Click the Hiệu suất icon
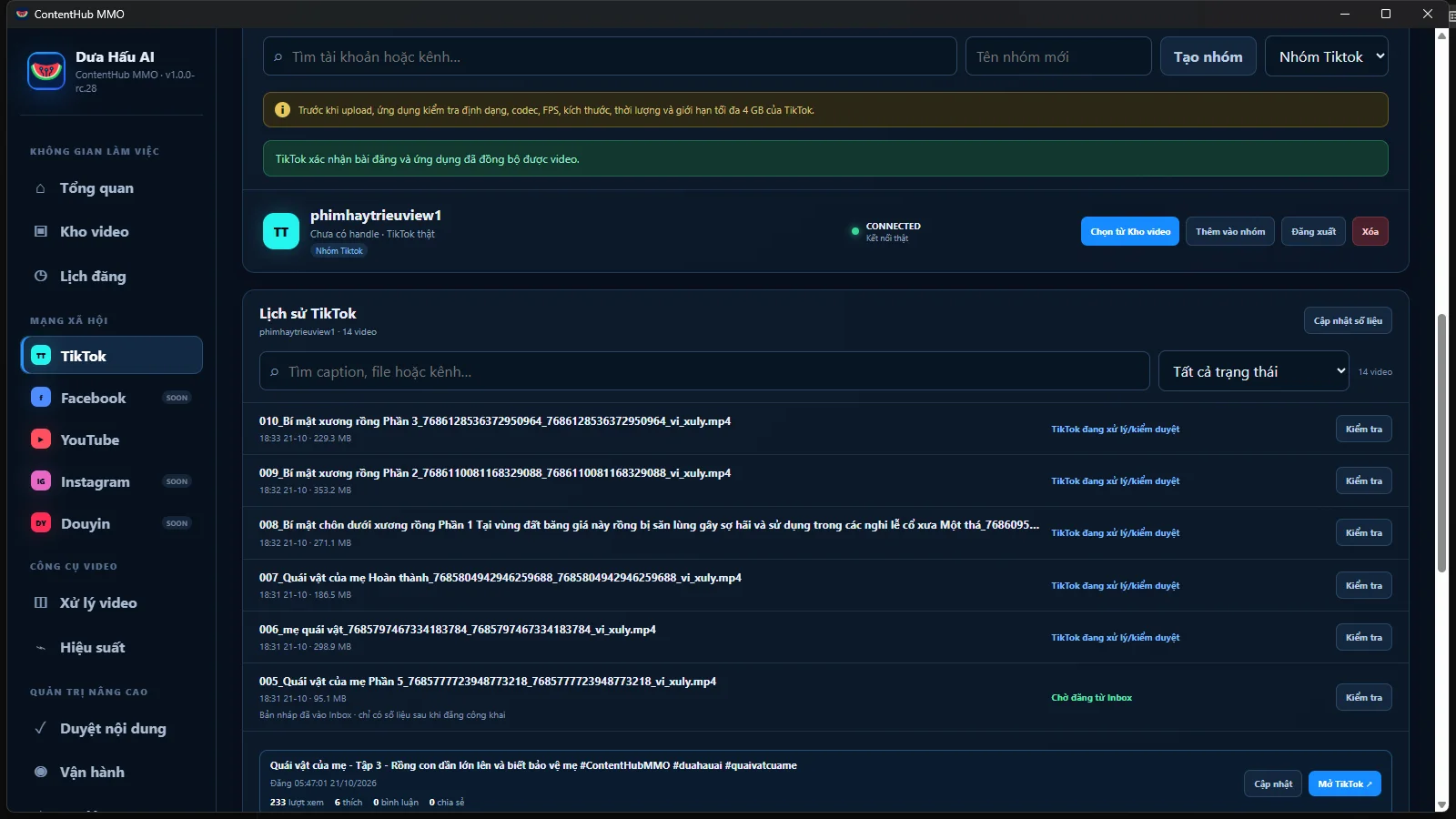Screen dimensions: 1456x819 click(x=40, y=648)
